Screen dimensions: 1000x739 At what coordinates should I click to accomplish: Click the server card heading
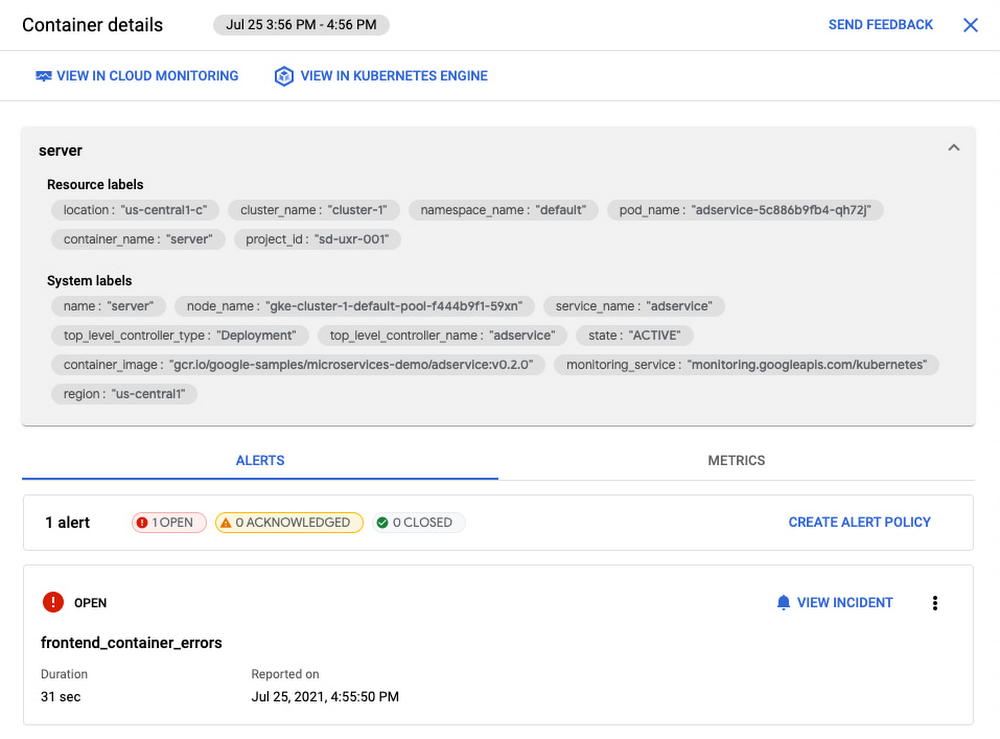tap(61, 150)
